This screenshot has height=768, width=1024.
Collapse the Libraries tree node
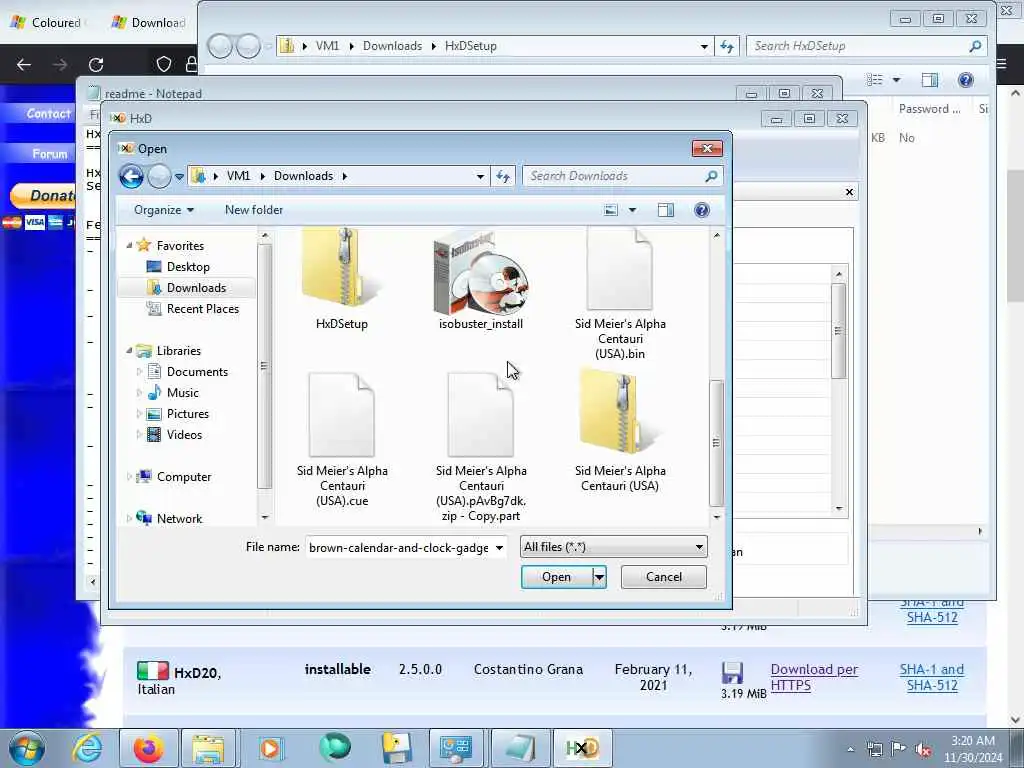click(x=129, y=351)
